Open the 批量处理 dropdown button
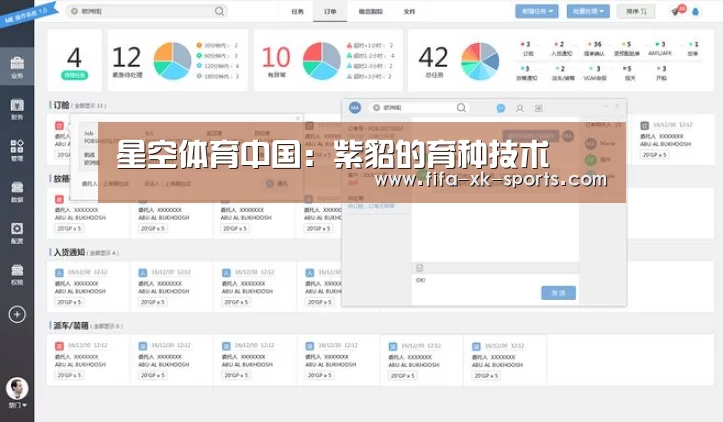This screenshot has height=422, width=723. coord(588,11)
